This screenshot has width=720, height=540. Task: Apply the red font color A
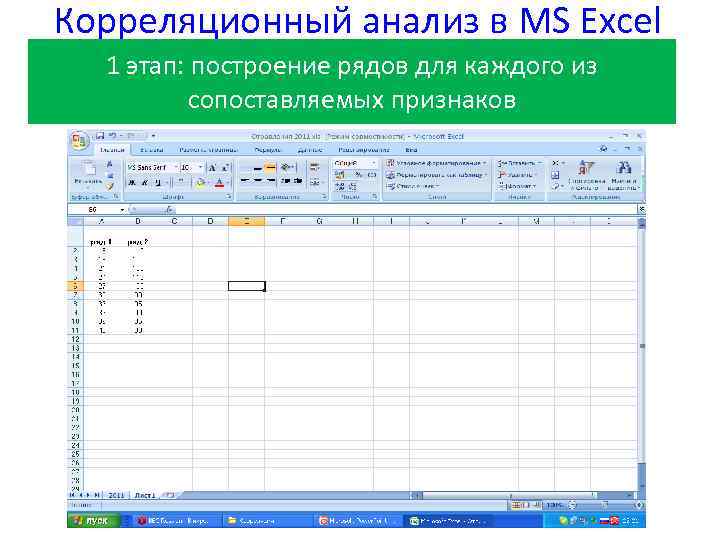click(219, 183)
